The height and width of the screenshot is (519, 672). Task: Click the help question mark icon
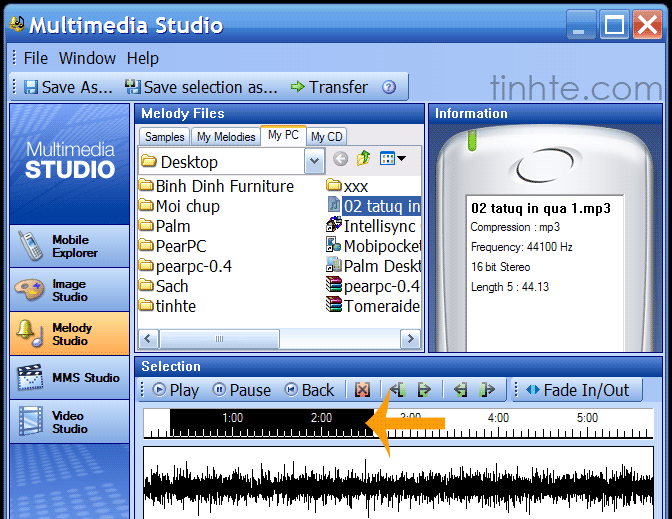click(x=389, y=87)
